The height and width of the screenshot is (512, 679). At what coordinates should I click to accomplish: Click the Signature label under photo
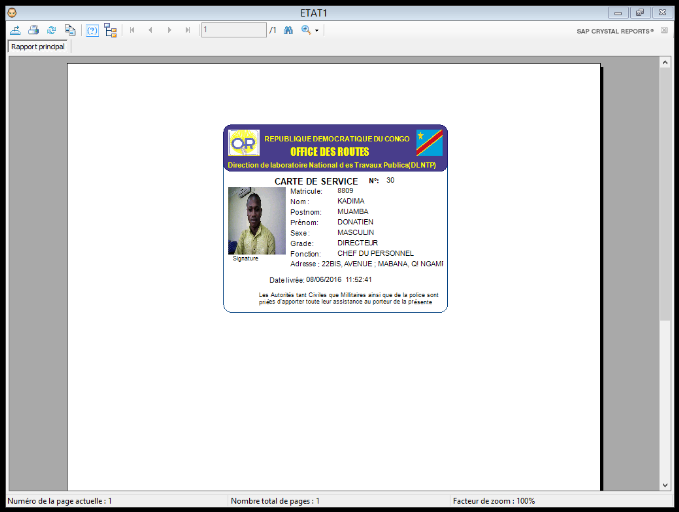point(246,258)
